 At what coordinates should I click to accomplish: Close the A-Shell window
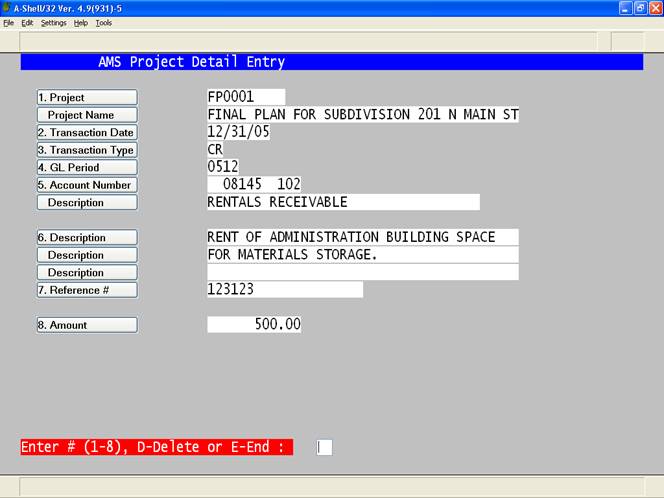click(656, 8)
